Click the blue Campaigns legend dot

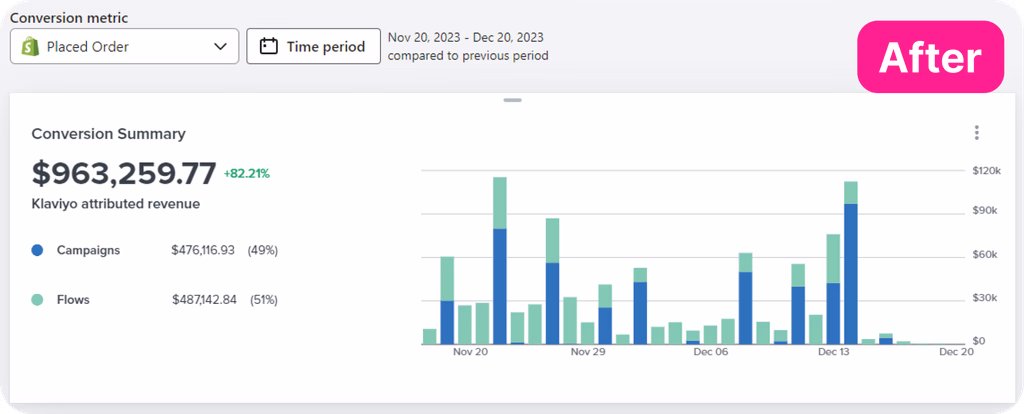pos(37,250)
